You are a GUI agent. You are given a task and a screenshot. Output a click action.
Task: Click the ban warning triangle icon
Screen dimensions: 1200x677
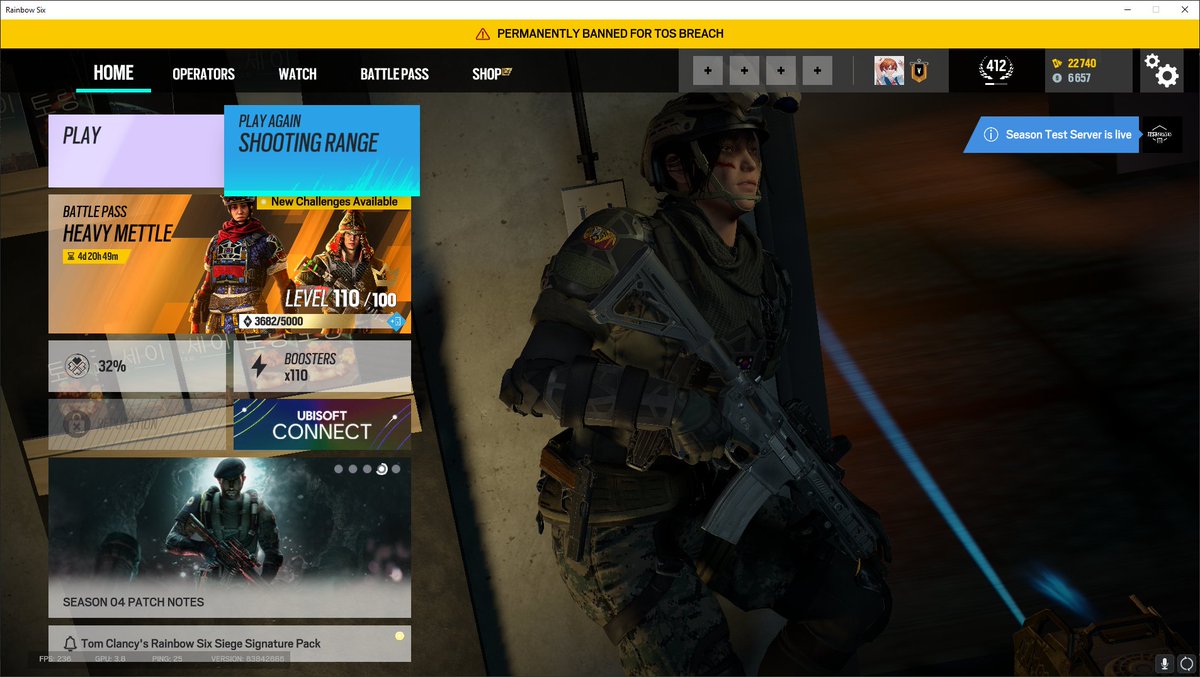click(483, 34)
